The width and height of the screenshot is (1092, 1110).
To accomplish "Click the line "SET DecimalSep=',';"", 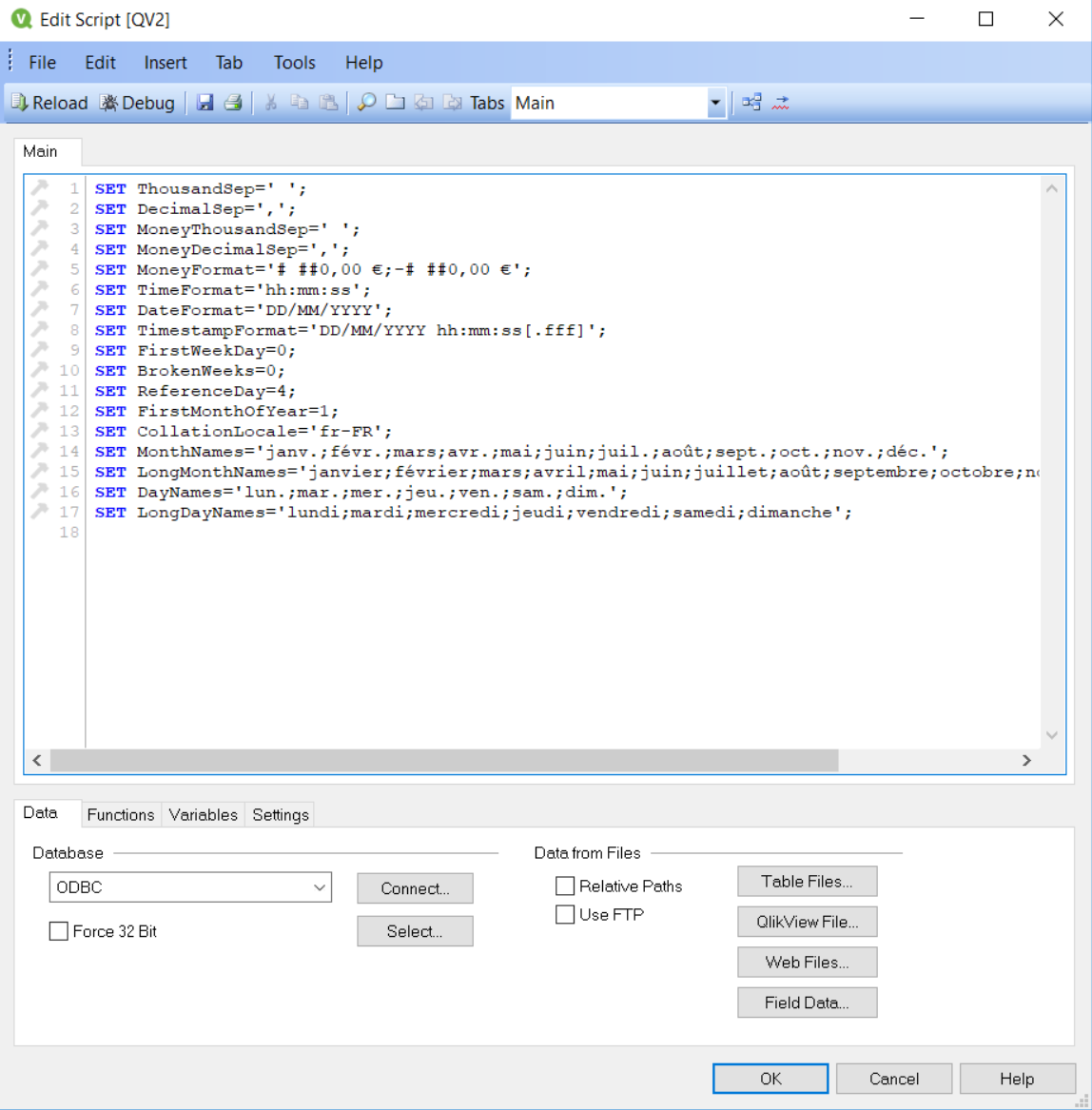I will pyautogui.click(x=195, y=209).
